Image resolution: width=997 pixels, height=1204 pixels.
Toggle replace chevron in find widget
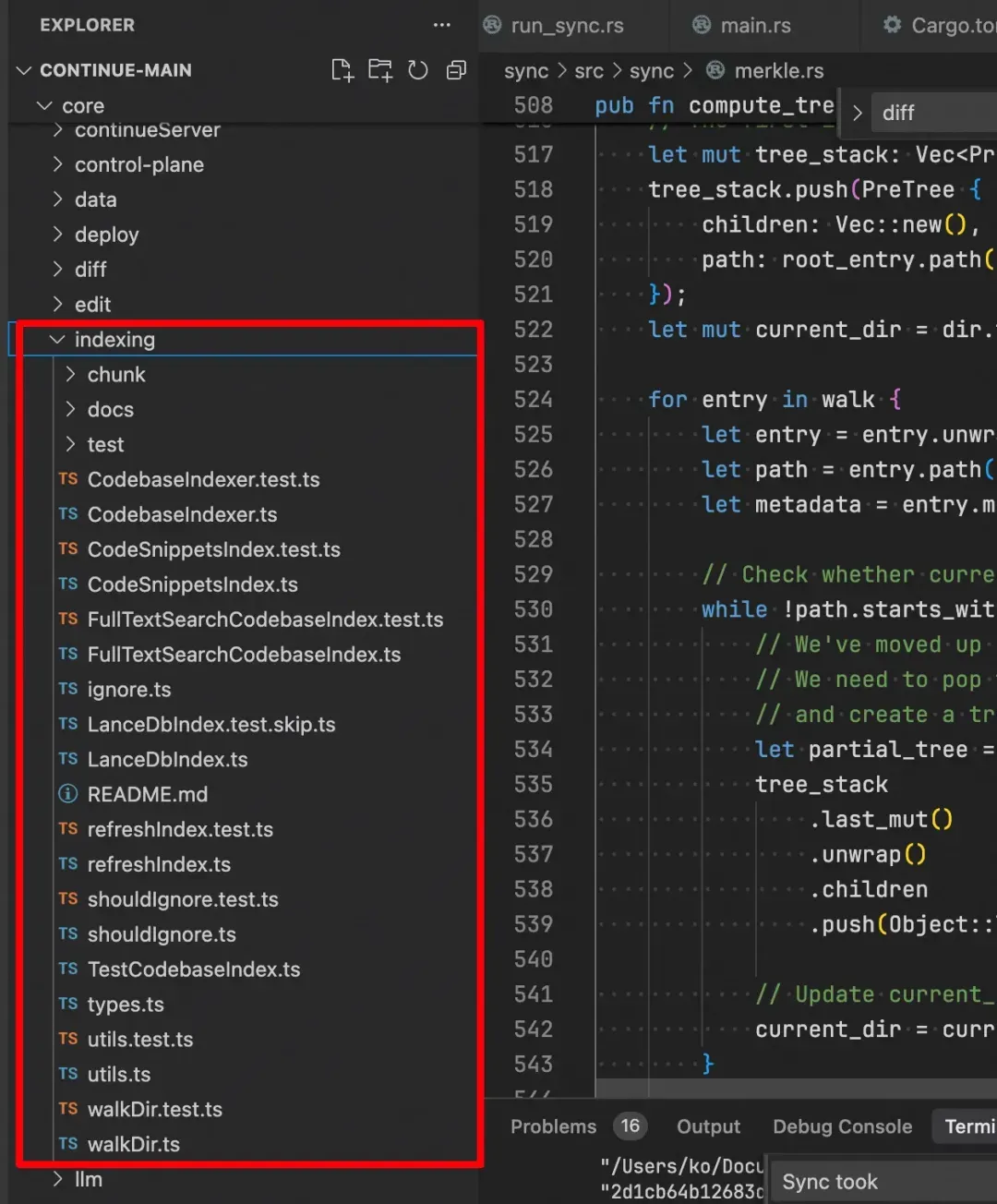click(x=858, y=113)
